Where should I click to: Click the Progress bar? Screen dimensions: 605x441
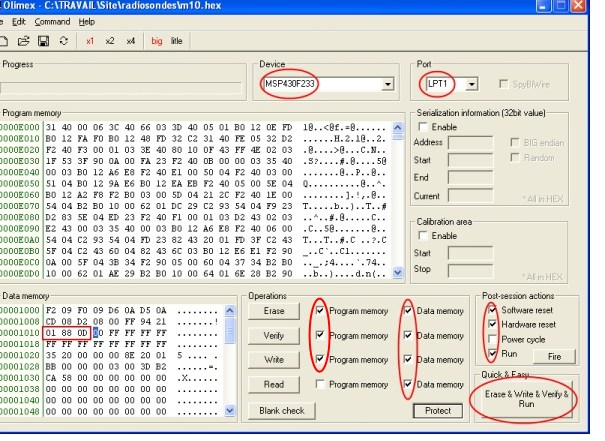pos(121,88)
